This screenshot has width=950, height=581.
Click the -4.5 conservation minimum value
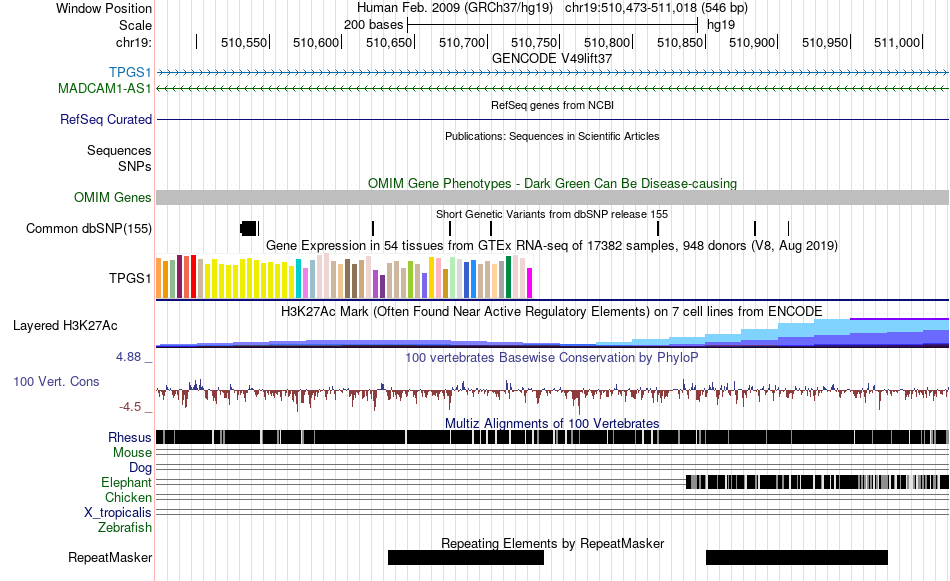click(x=130, y=407)
